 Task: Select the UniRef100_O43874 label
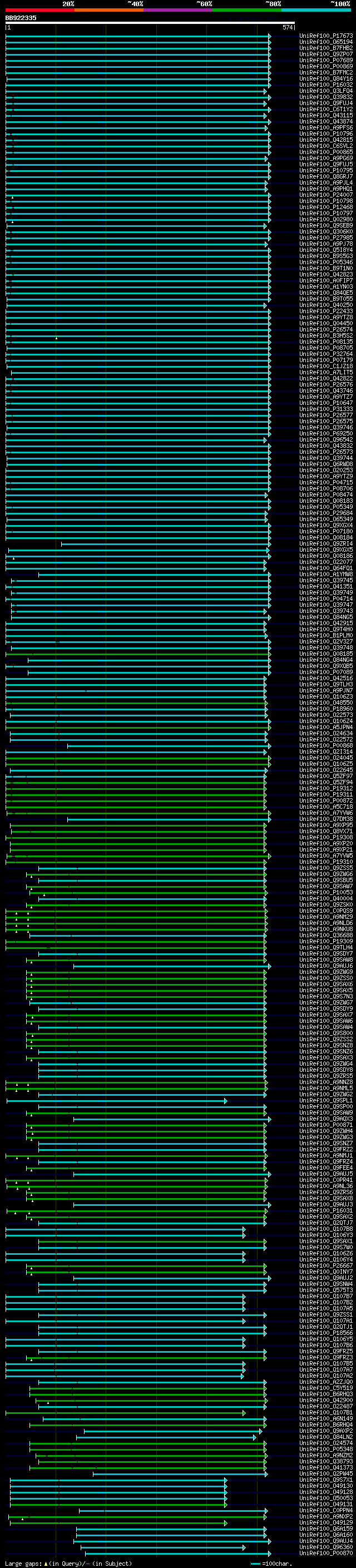(326, 122)
